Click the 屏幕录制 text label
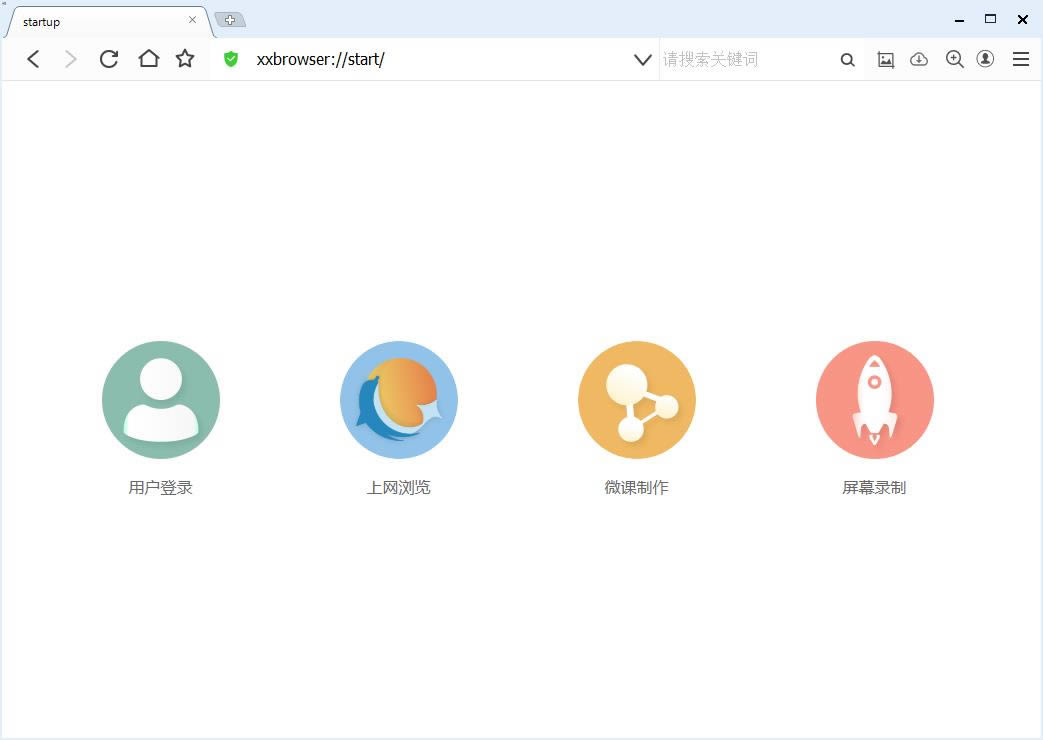 (x=874, y=488)
